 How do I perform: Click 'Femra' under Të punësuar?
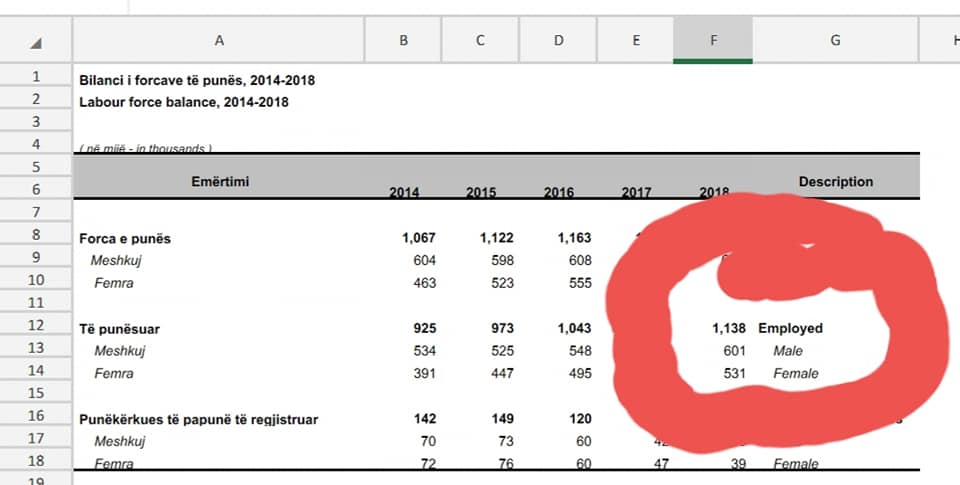[x=113, y=374]
